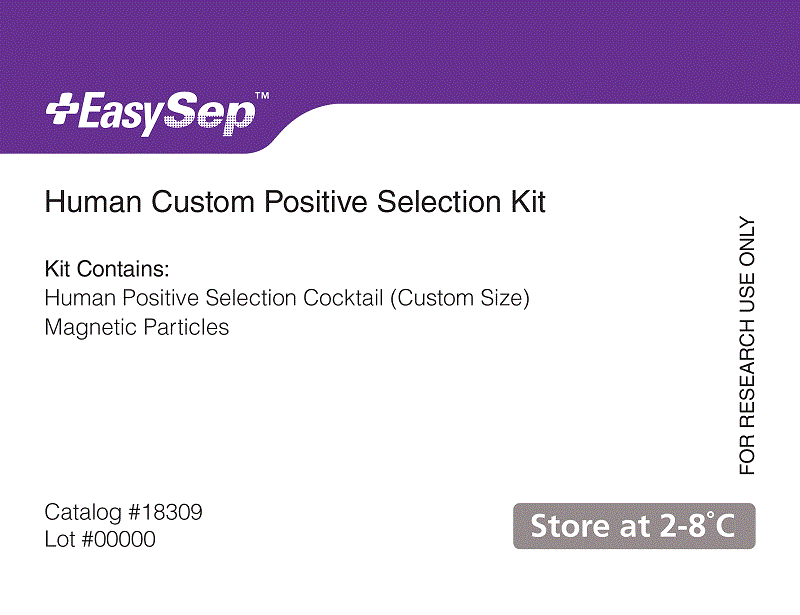Click the Store at 2-8°C badge
The image size is (800, 615).
634,526
